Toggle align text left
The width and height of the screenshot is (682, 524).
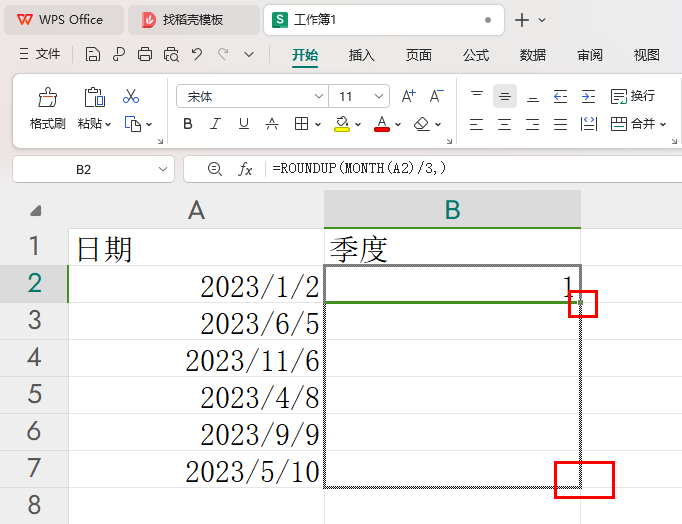coord(476,124)
